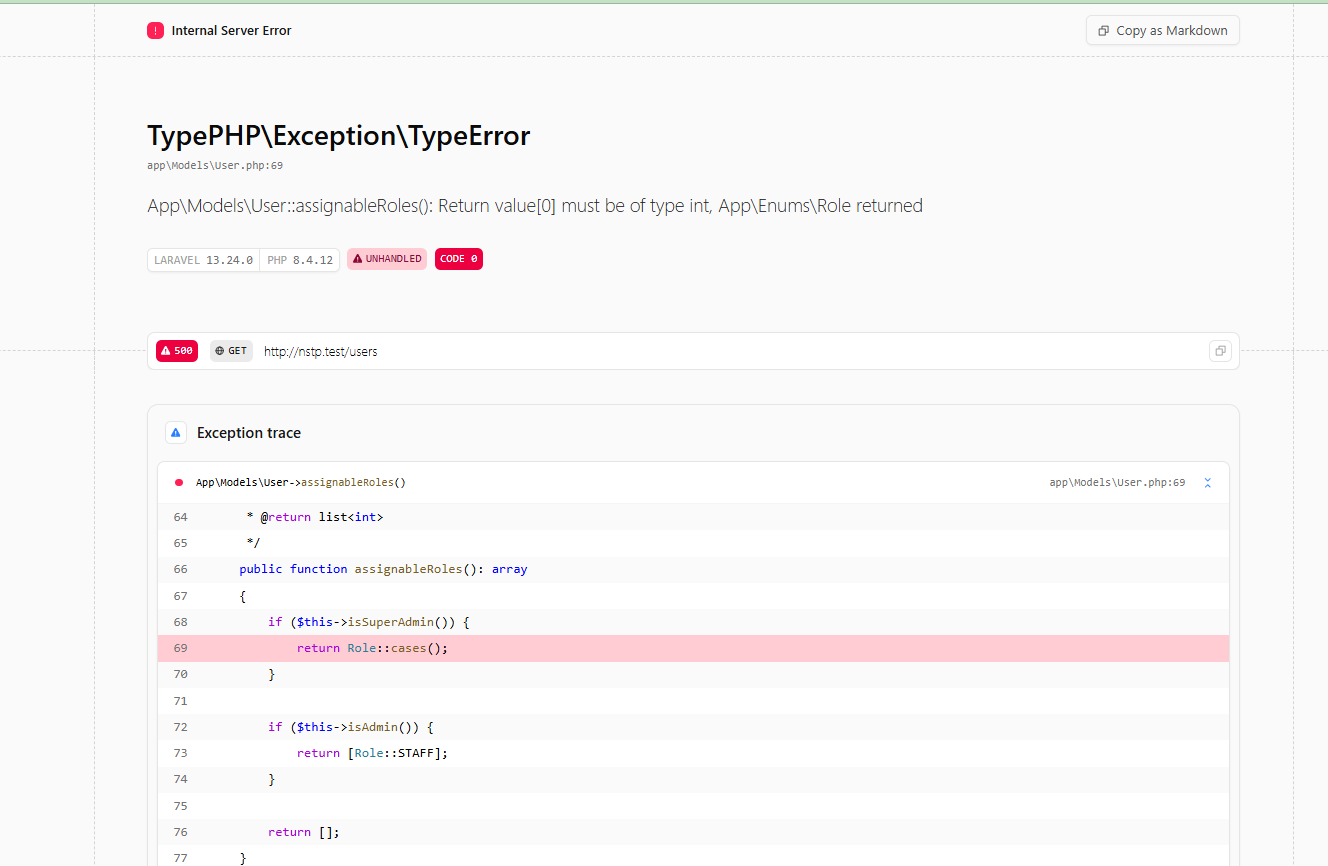Click code line 68 if ($this->isSuperAdmin())
Screen dimensions: 1328x866
pos(693,622)
